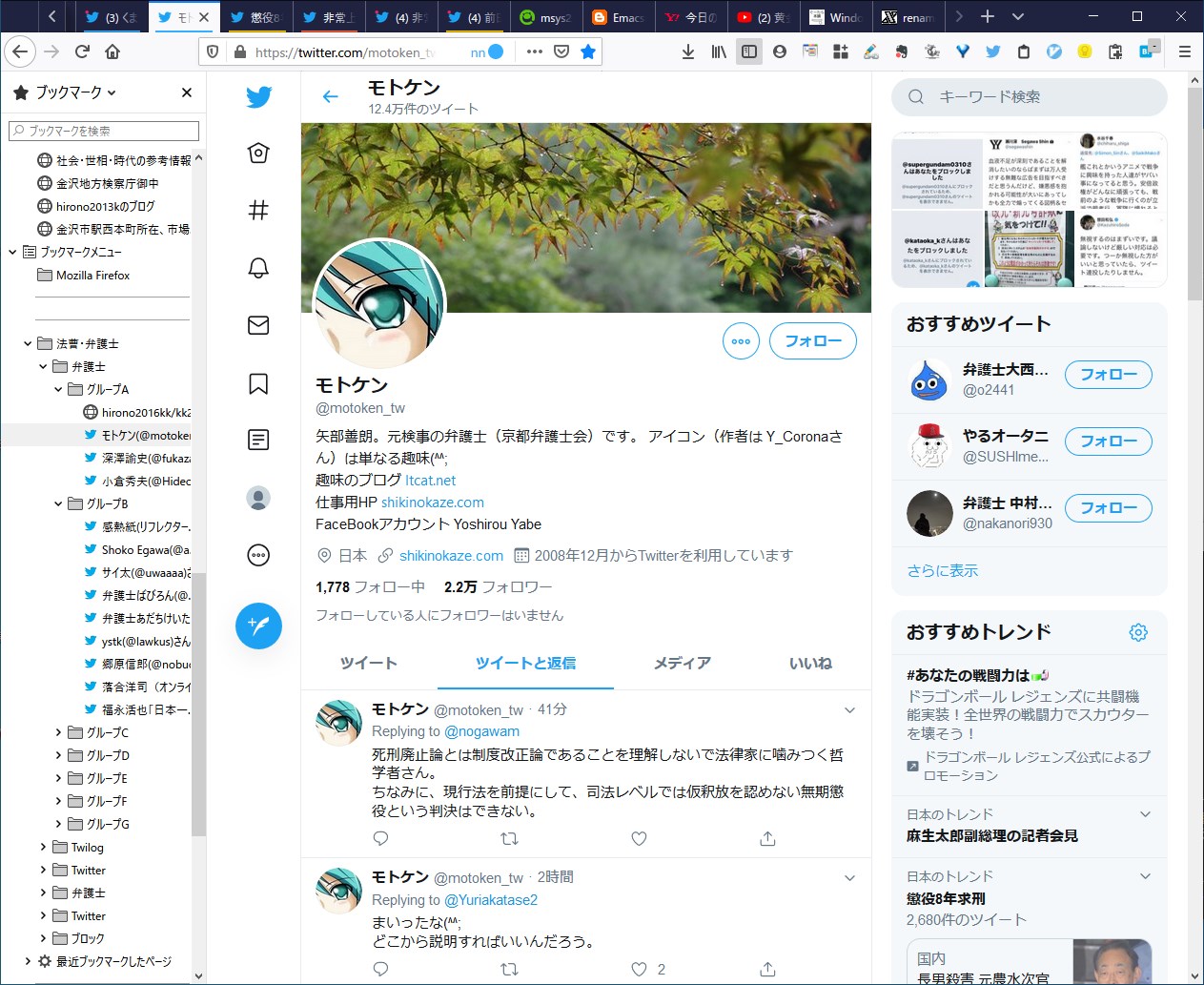Close the bookmarks sidebar

pyautogui.click(x=187, y=92)
